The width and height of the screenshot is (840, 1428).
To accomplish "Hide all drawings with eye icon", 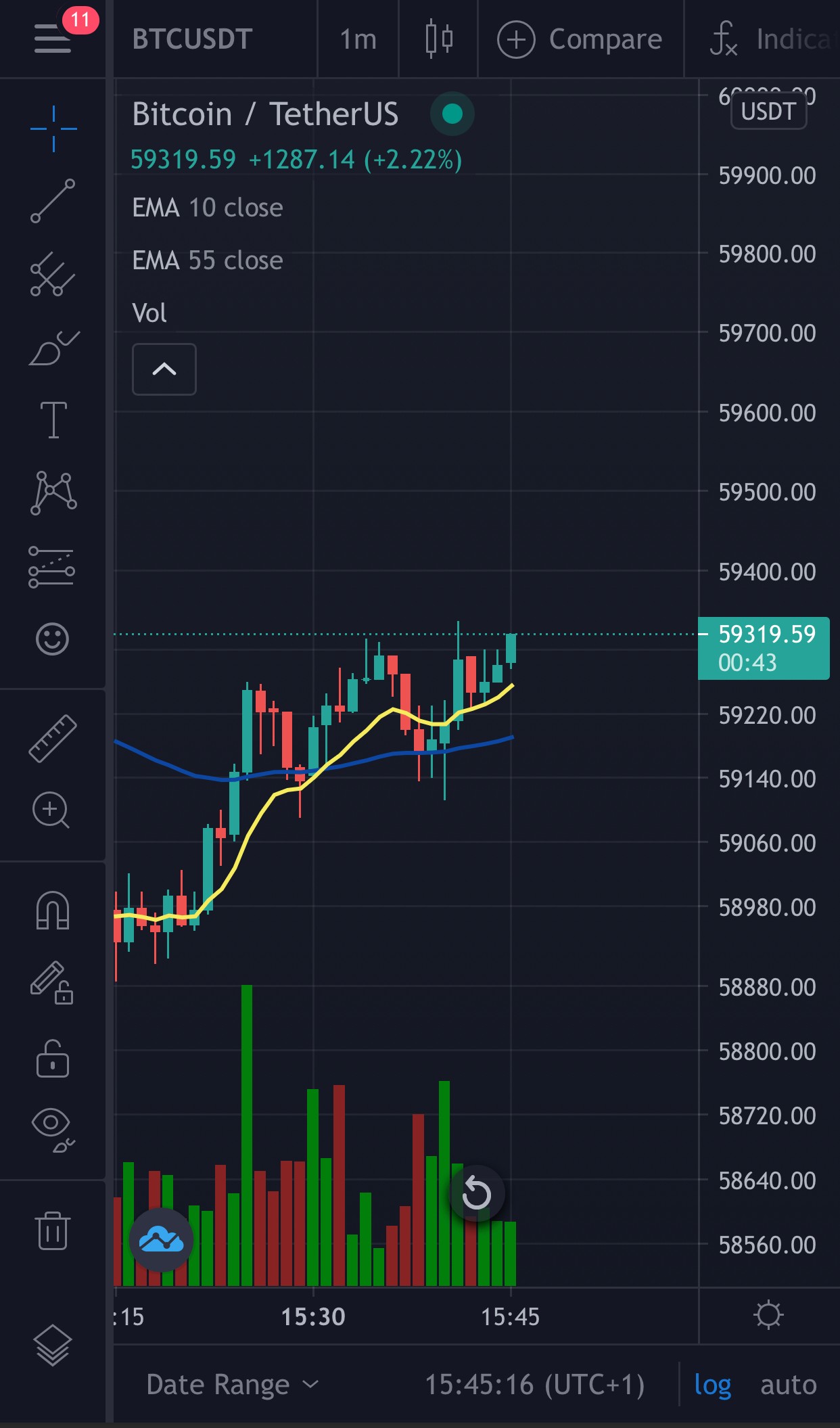I will pyautogui.click(x=53, y=1130).
